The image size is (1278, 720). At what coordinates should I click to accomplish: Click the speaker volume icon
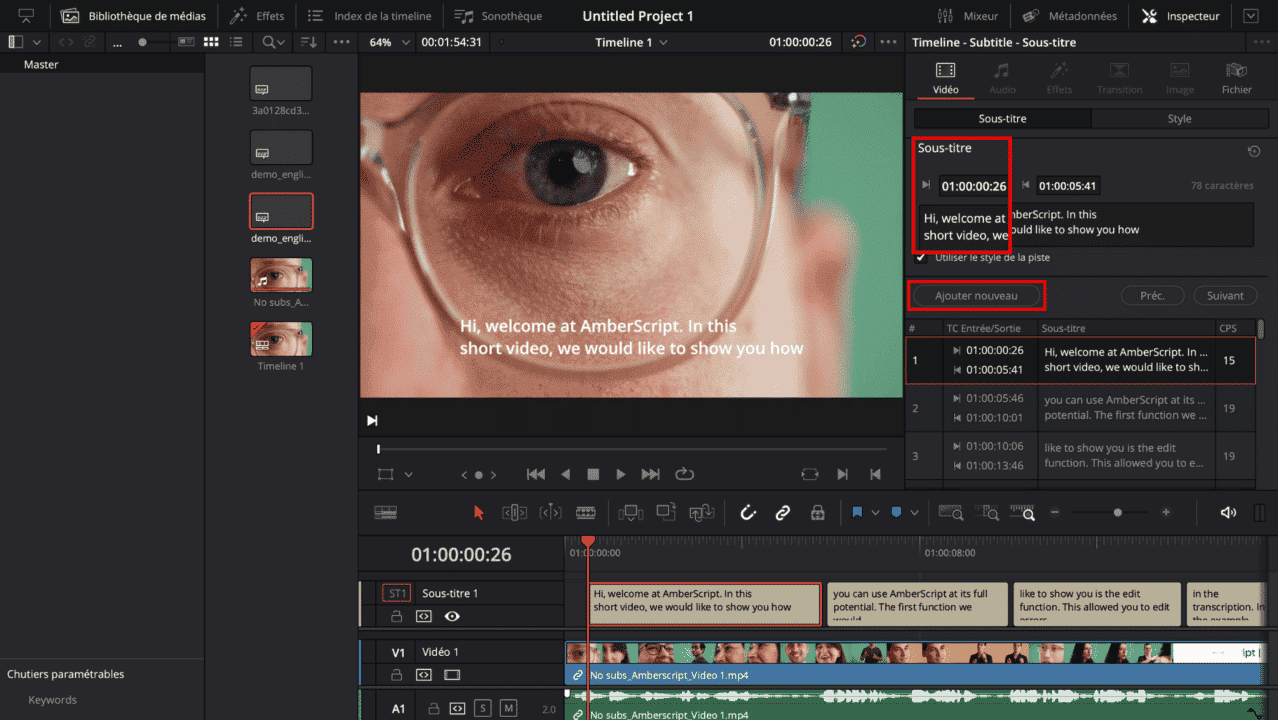coord(1228,512)
